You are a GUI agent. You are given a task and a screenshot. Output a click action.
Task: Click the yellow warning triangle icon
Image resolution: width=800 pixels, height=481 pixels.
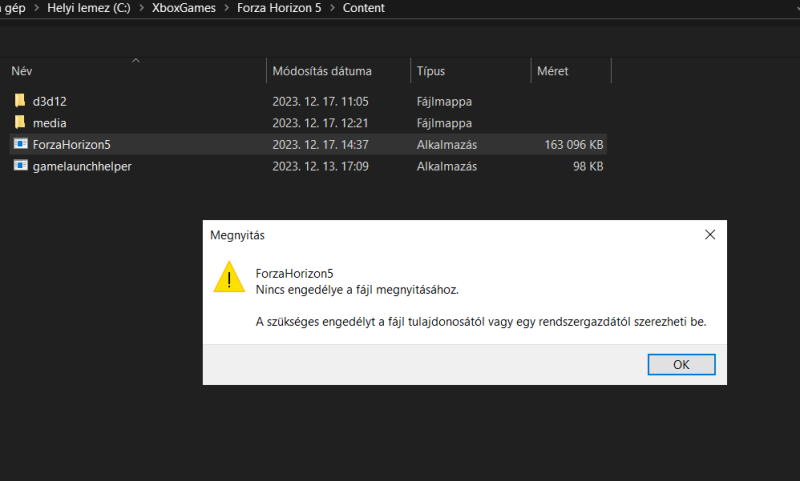pos(229,277)
